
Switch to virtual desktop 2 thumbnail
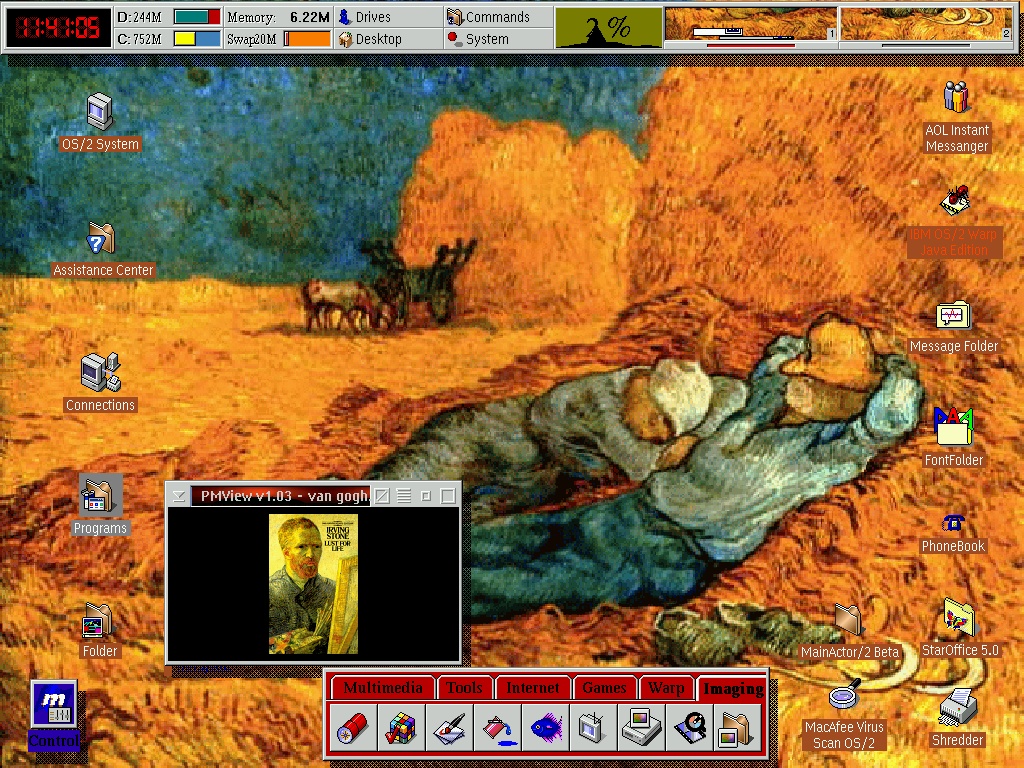click(x=926, y=24)
